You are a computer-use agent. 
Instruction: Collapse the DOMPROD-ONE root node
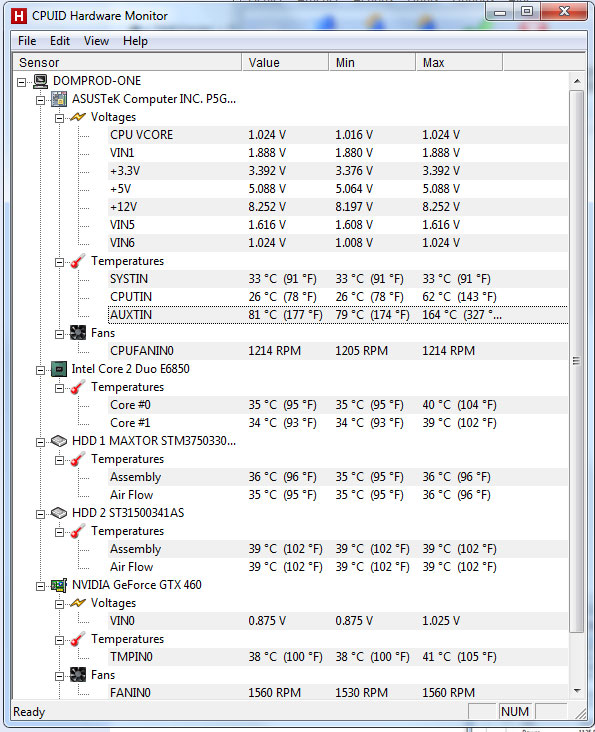pos(21,82)
